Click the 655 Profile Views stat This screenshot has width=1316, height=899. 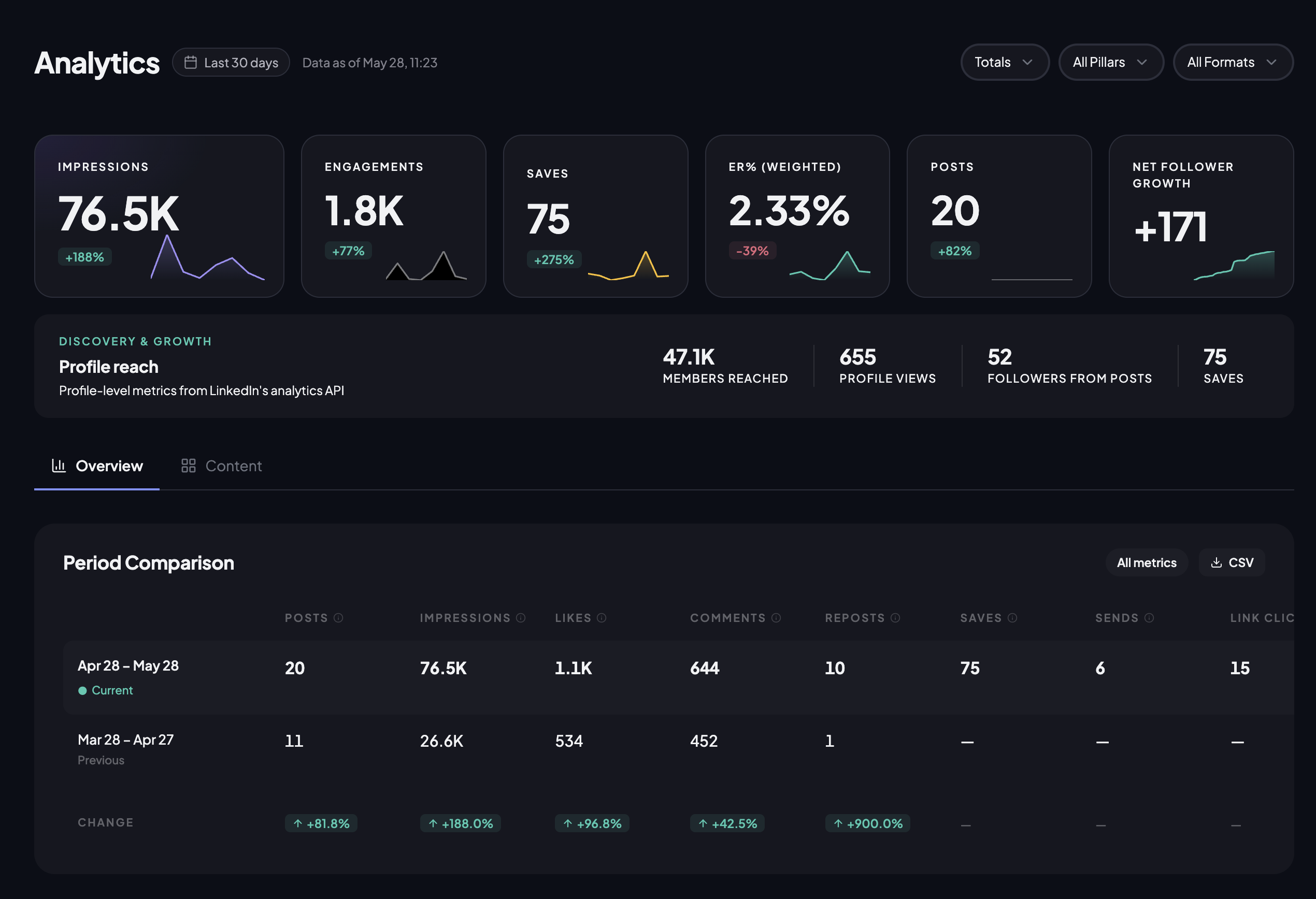pos(888,366)
